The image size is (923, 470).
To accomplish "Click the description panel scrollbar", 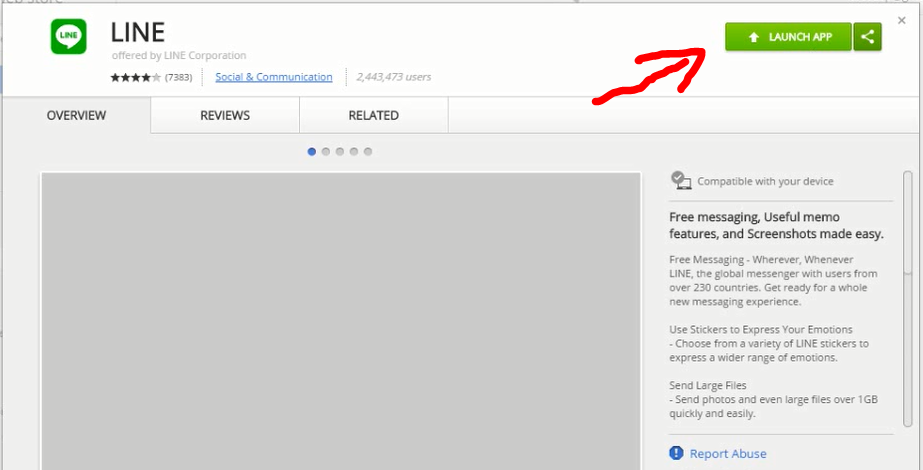I will coord(908,297).
